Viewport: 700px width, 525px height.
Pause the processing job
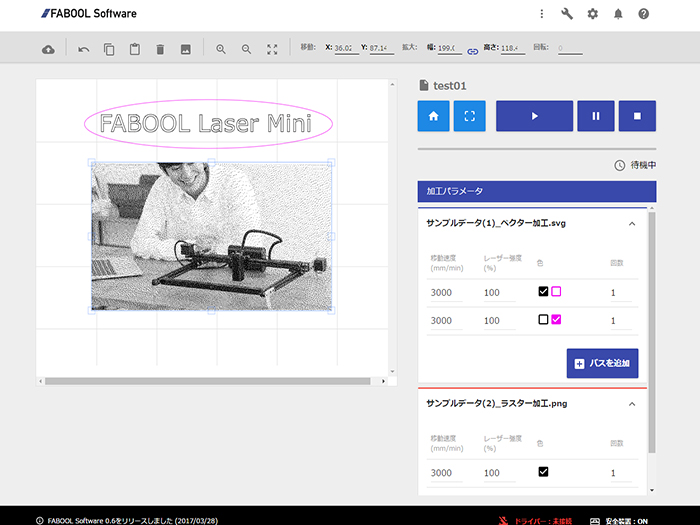pos(596,116)
